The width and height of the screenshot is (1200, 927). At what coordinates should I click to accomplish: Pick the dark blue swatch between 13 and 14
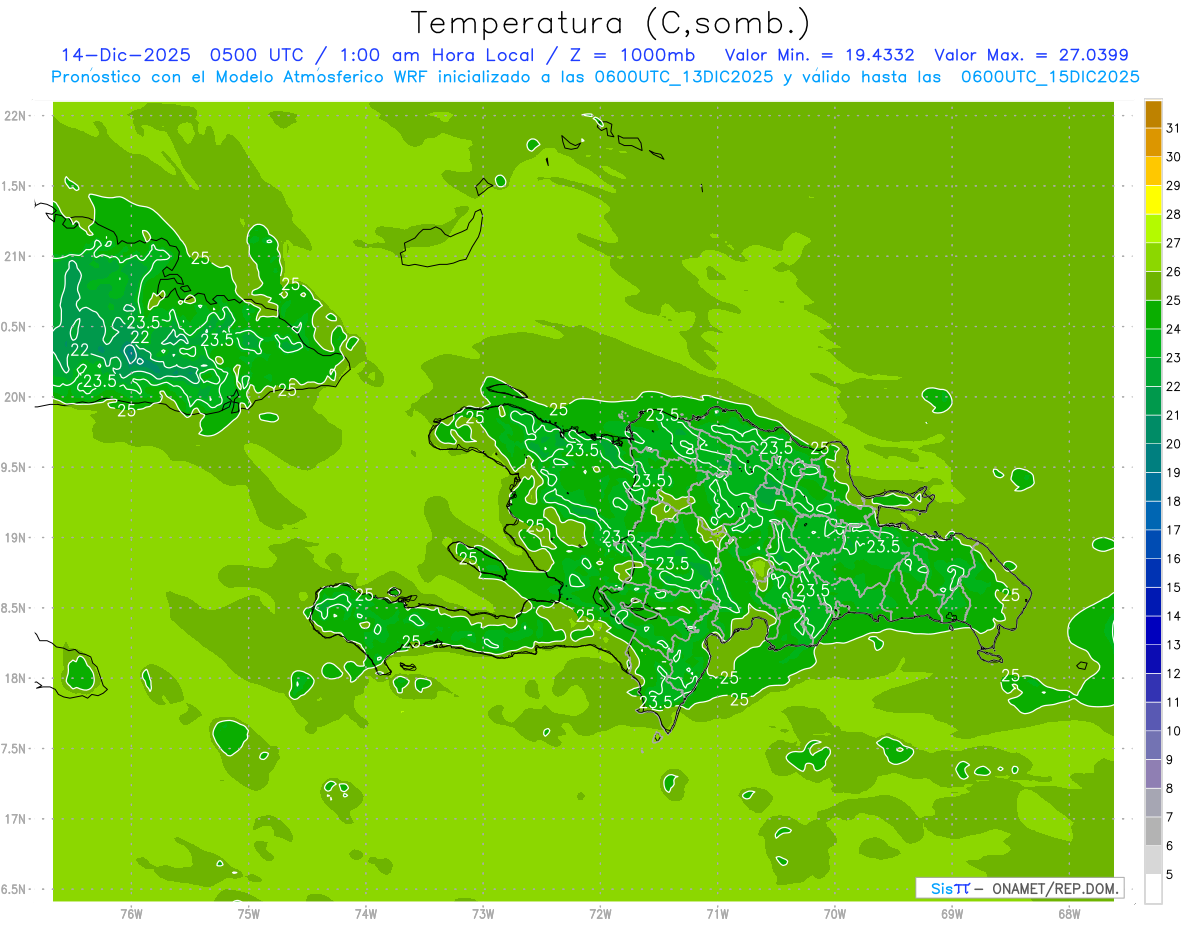pos(1154,630)
